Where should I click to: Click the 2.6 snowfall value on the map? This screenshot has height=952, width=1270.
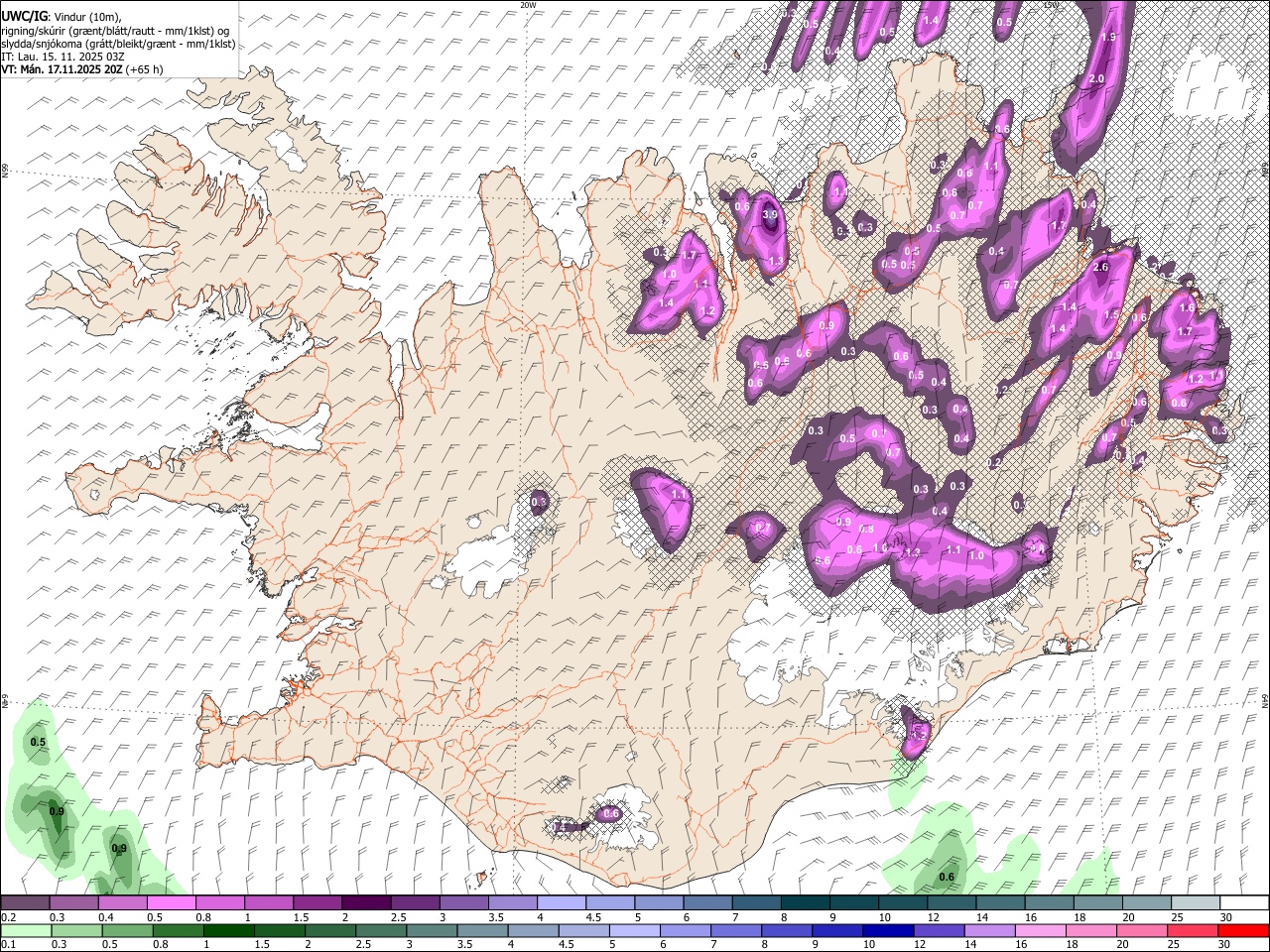(x=1099, y=268)
